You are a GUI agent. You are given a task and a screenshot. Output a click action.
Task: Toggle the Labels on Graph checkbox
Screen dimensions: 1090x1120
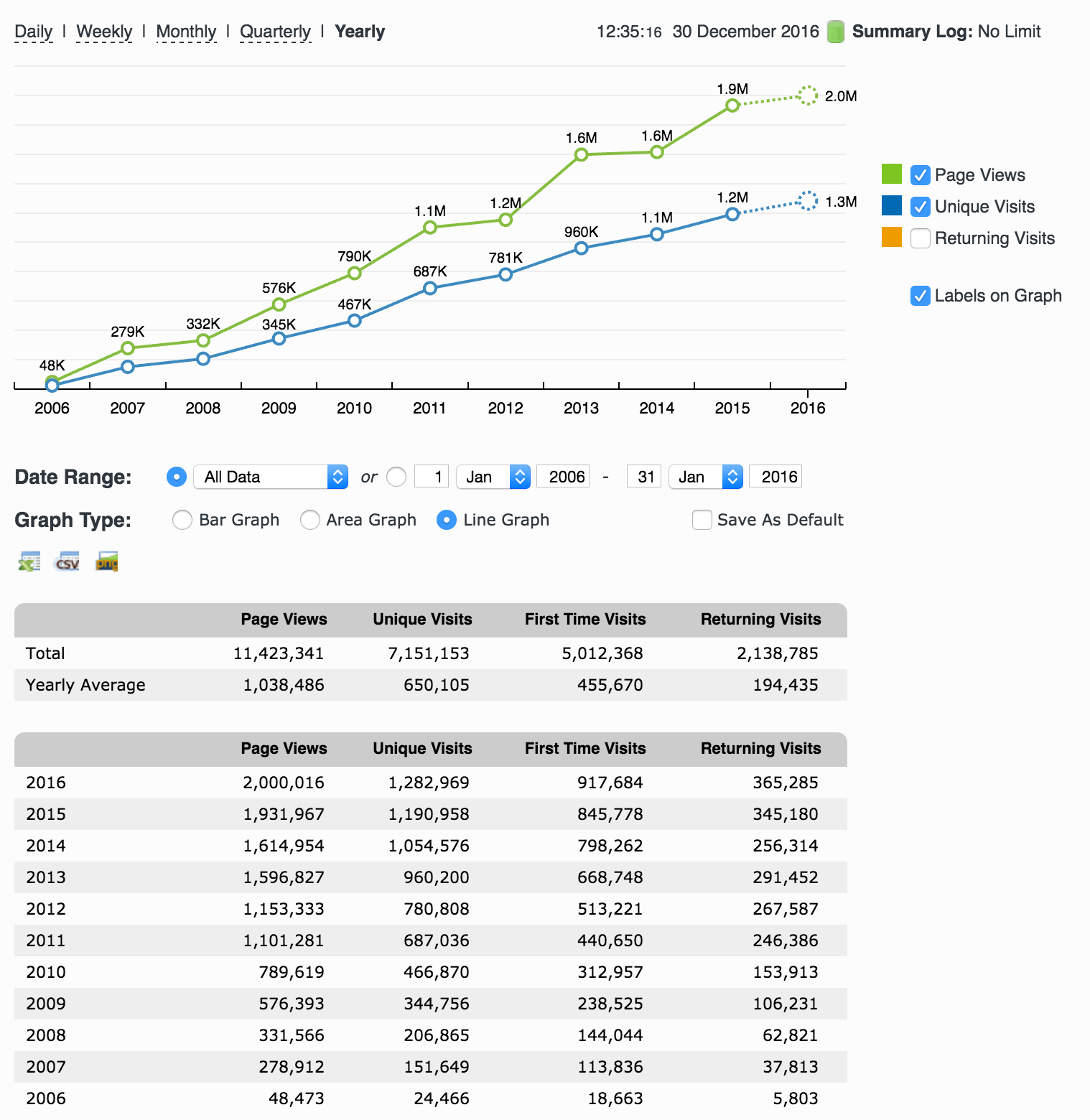(x=921, y=296)
